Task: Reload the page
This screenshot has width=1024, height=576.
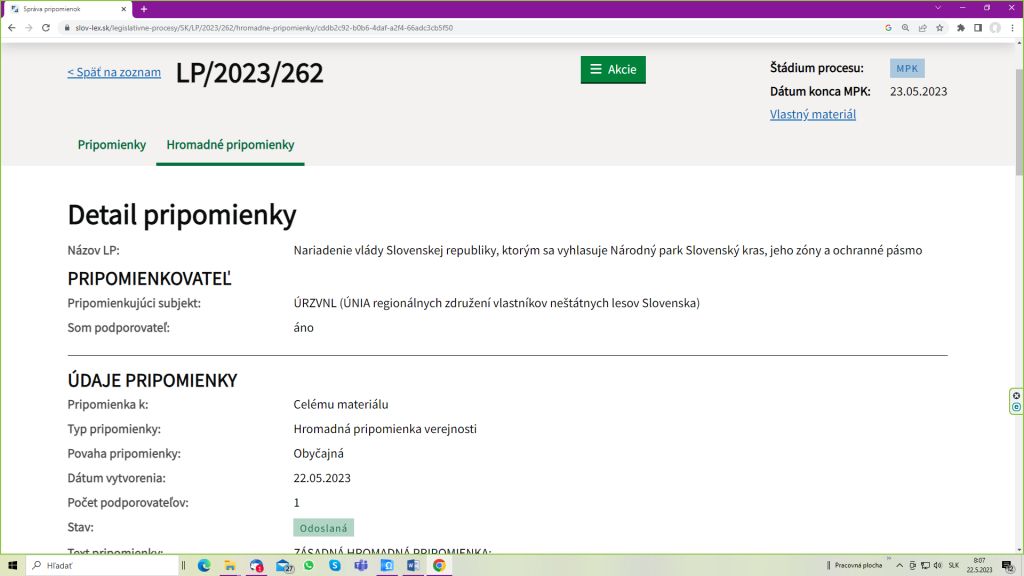Action: (x=45, y=28)
